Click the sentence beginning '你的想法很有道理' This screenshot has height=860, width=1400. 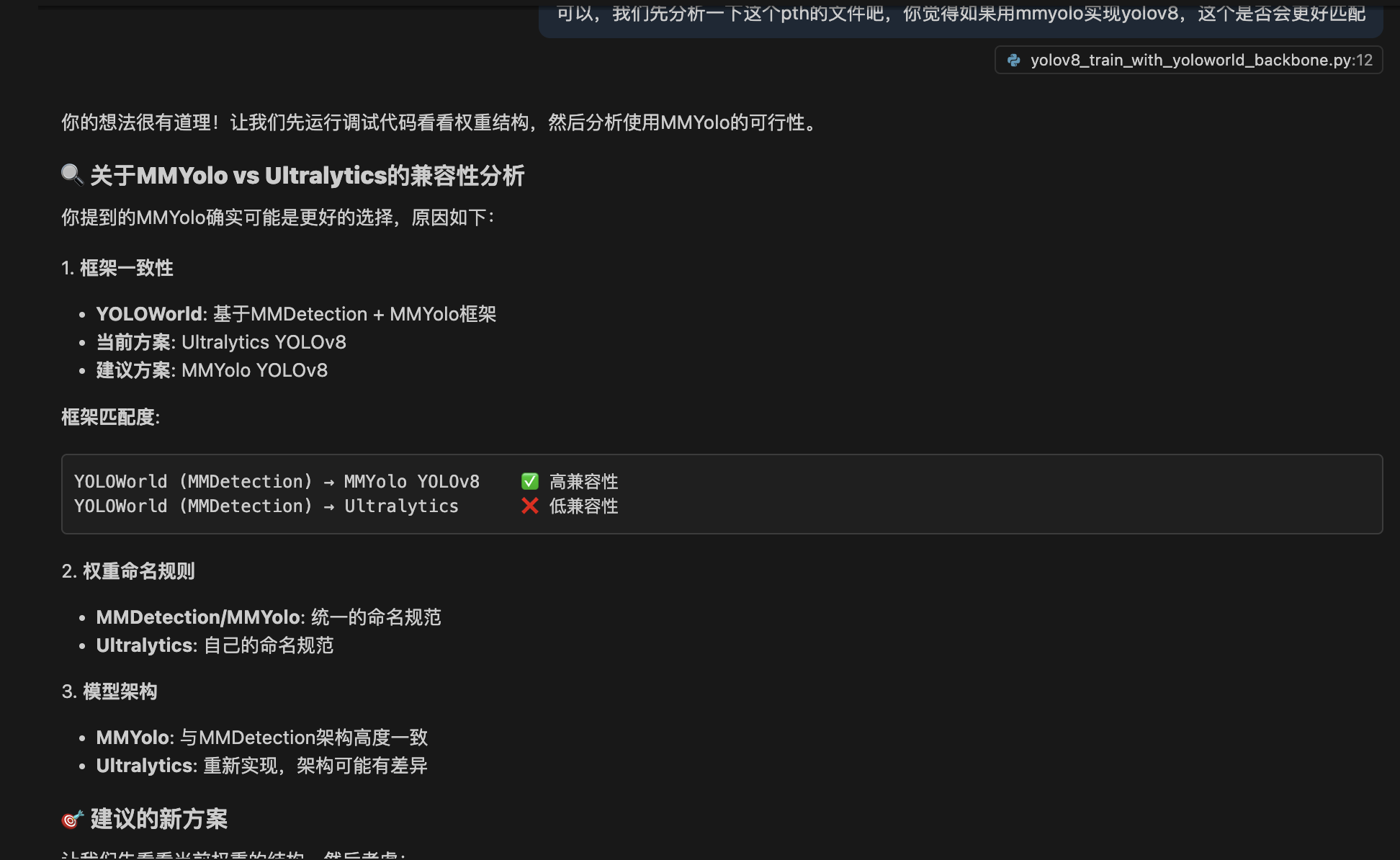[x=441, y=122]
